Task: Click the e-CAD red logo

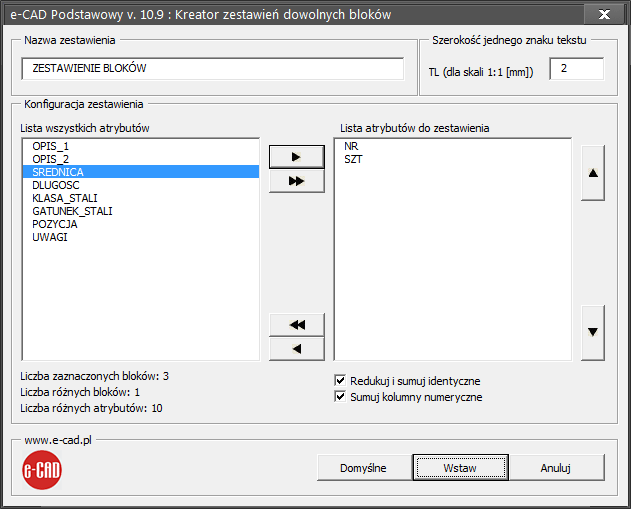Action: point(42,470)
